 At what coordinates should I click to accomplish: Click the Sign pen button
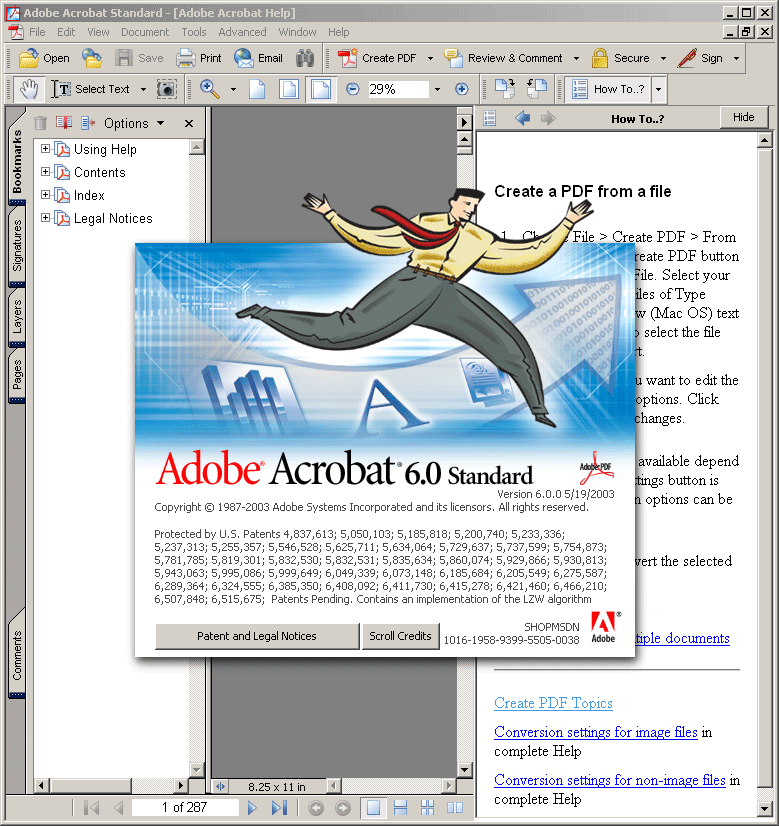701,58
